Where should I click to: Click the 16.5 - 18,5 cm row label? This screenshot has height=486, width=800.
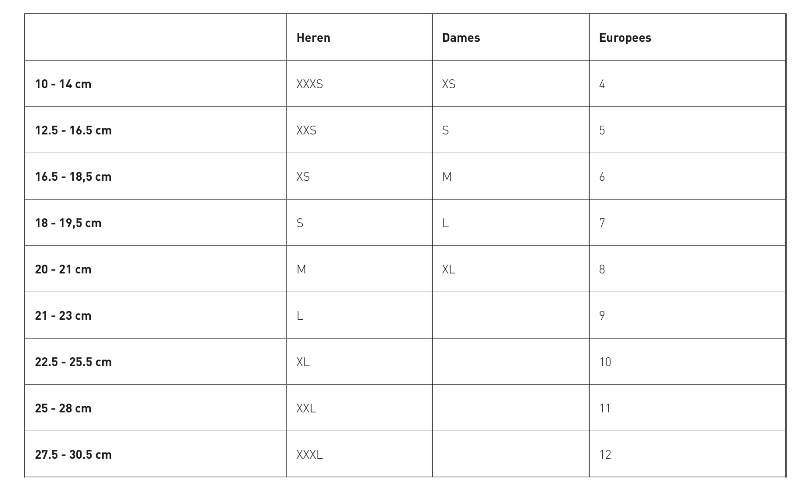[73, 177]
